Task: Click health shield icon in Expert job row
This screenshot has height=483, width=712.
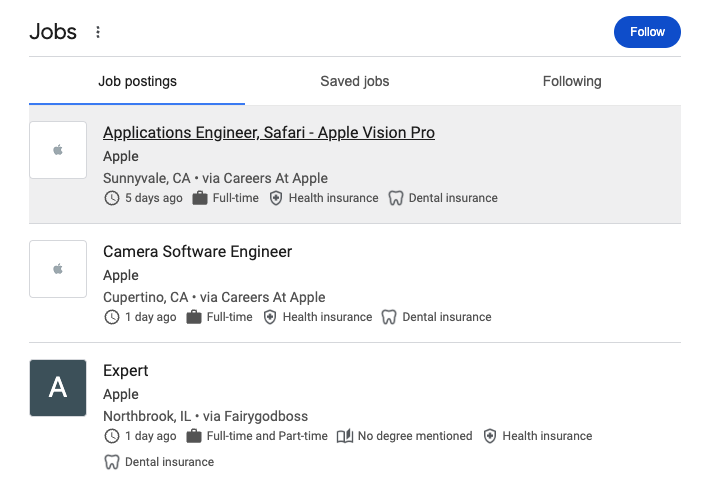Action: click(490, 436)
